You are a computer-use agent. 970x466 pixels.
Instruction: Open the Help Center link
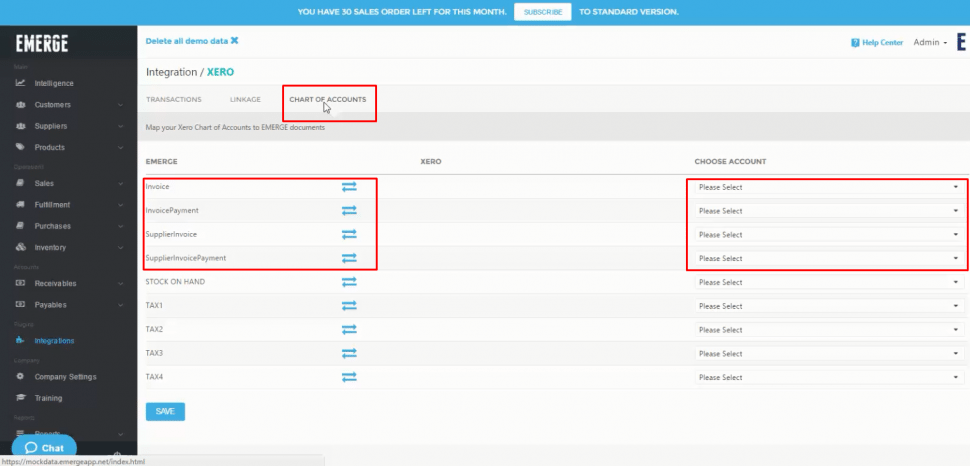click(x=877, y=43)
